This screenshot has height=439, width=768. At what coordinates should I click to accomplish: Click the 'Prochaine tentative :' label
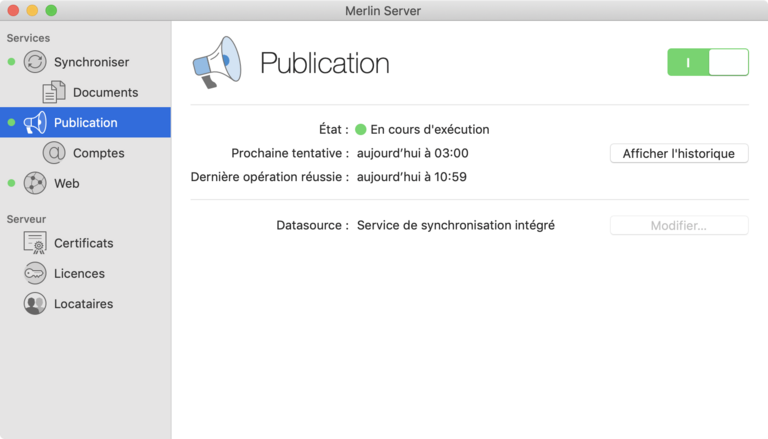click(290, 153)
